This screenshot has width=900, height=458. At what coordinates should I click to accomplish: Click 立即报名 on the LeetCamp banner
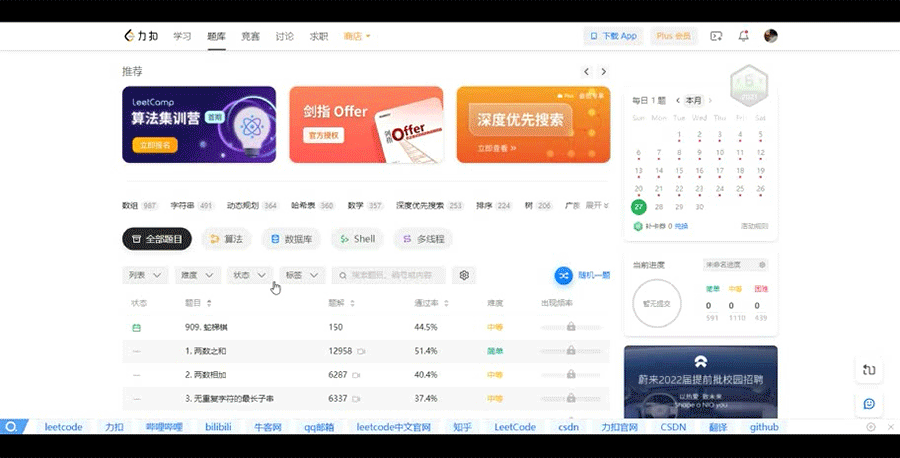155,145
